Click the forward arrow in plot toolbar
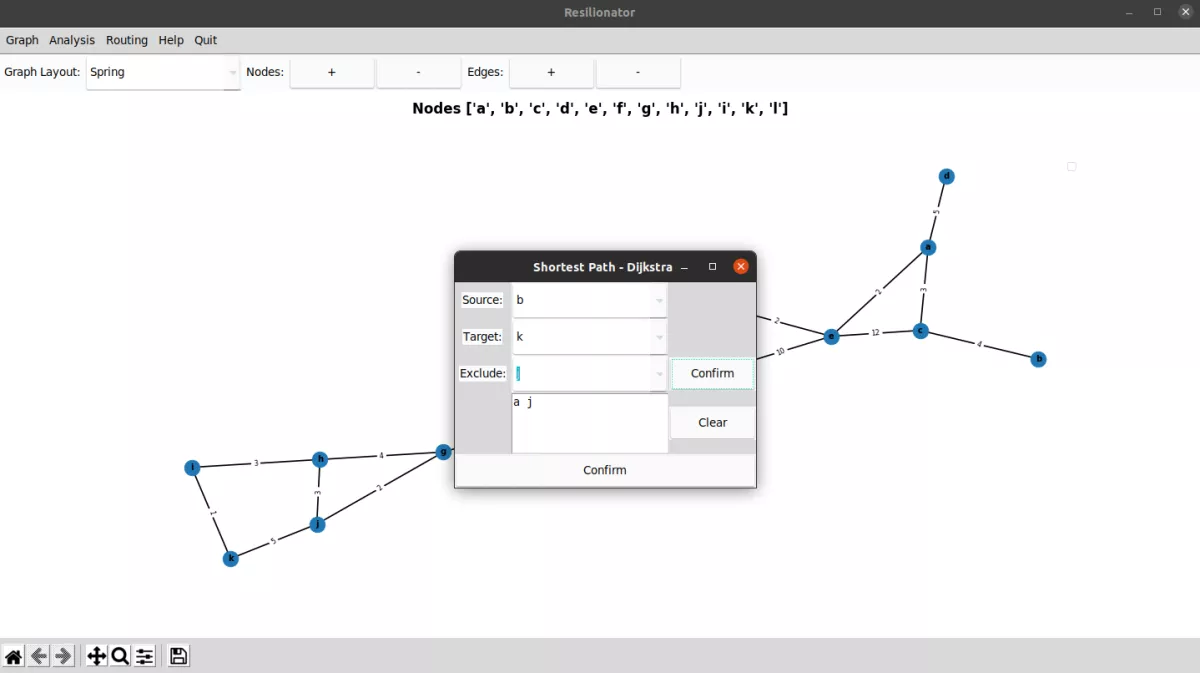The image size is (1200, 673). [63, 656]
